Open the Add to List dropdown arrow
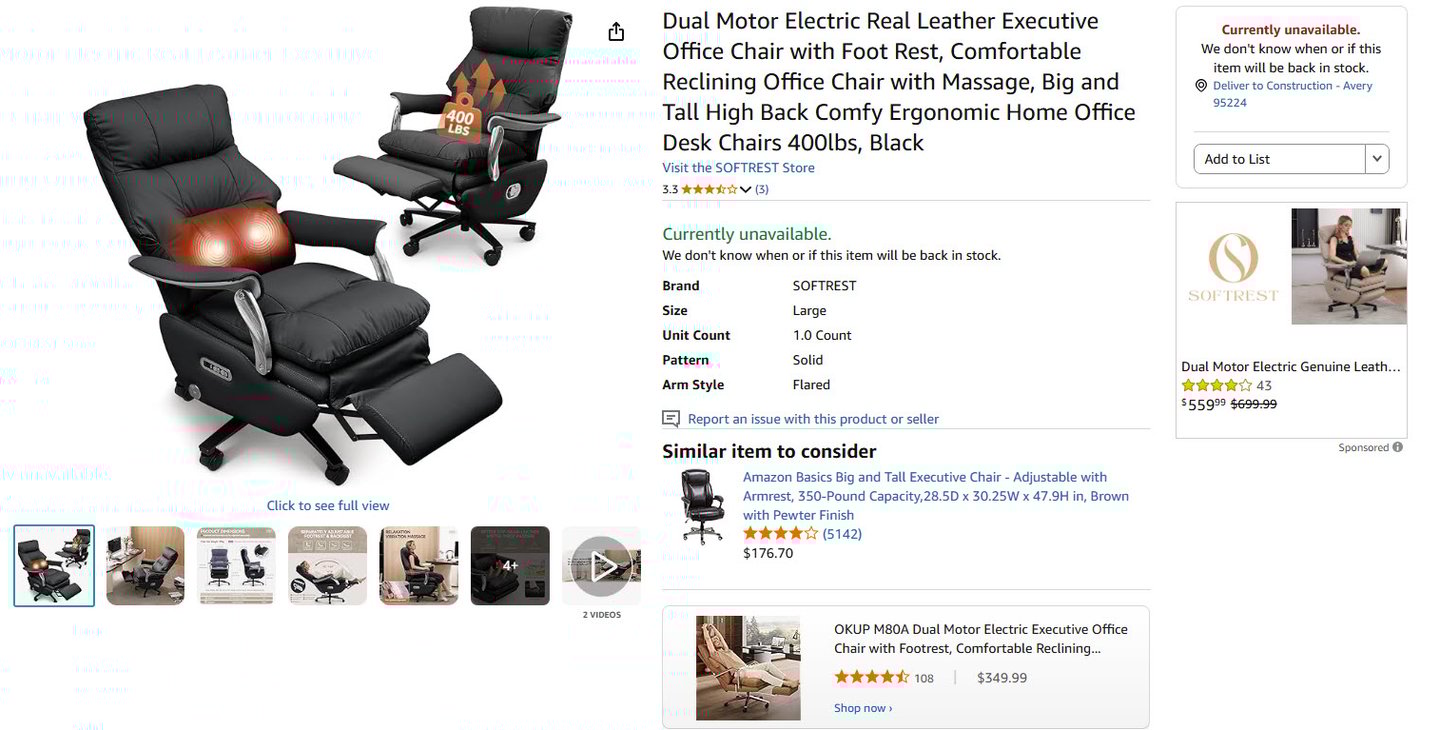The image size is (1440, 730). 1378,159
